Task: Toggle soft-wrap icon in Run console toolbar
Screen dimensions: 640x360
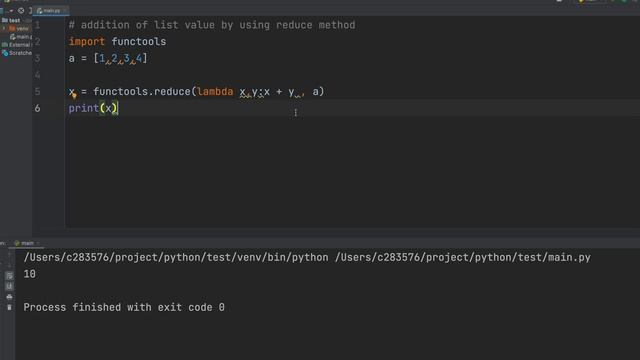Action: tap(9, 276)
